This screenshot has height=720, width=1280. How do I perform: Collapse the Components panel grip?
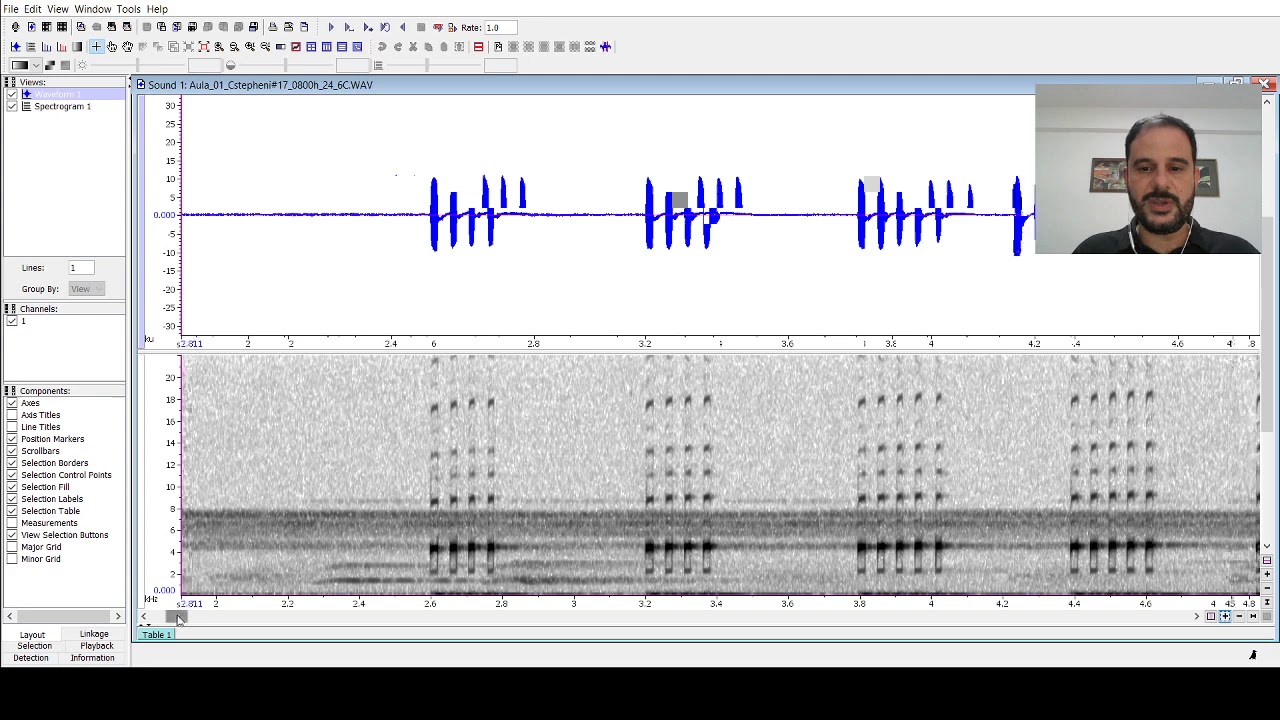pyautogui.click(x=10, y=391)
